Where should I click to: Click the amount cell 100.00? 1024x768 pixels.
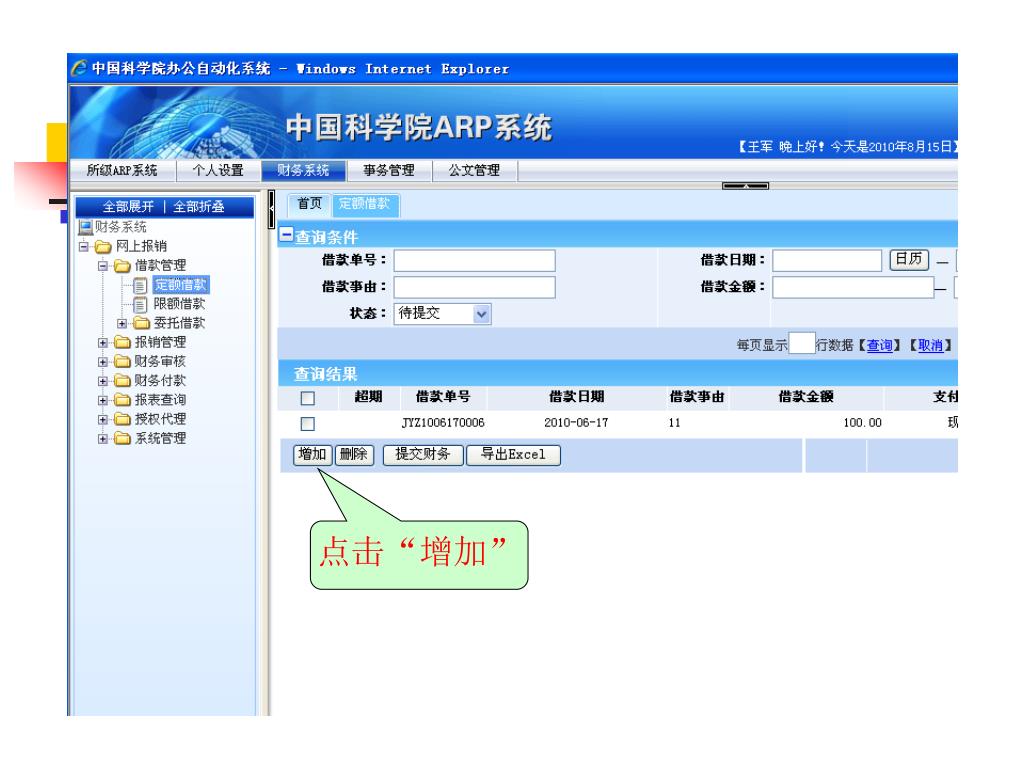click(x=862, y=423)
